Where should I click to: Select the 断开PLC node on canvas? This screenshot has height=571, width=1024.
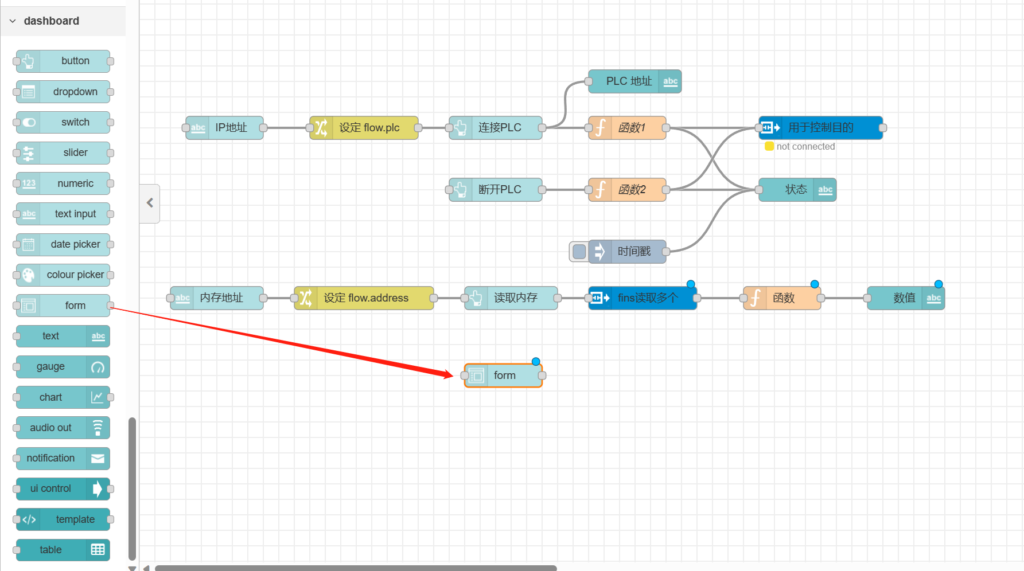tap(496, 190)
